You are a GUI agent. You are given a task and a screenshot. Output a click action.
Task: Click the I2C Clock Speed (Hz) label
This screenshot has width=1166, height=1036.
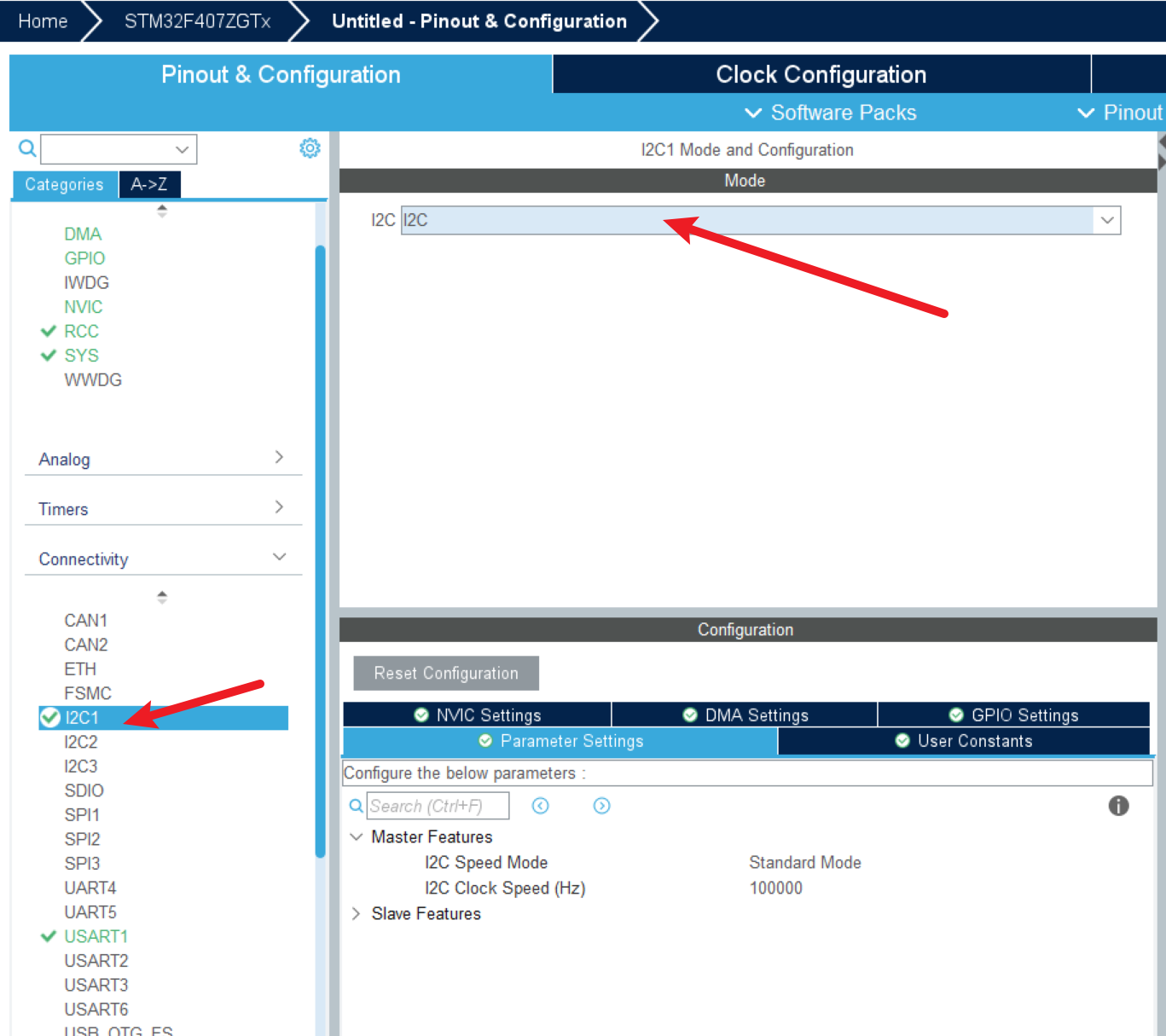(505, 888)
